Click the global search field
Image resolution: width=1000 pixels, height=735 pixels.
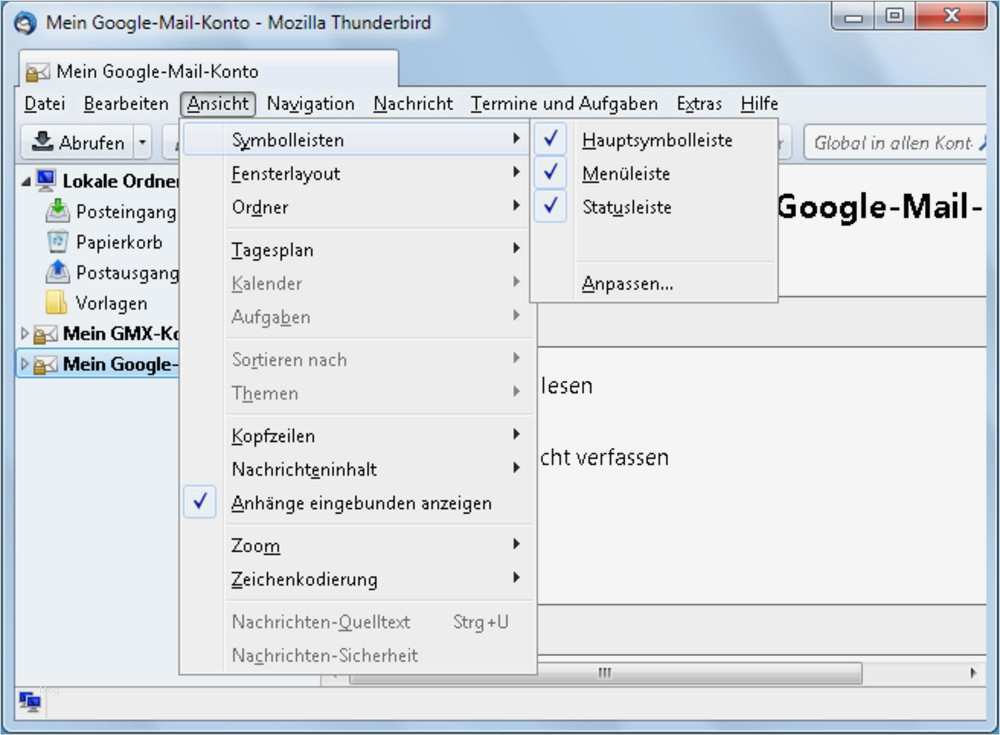[x=894, y=142]
